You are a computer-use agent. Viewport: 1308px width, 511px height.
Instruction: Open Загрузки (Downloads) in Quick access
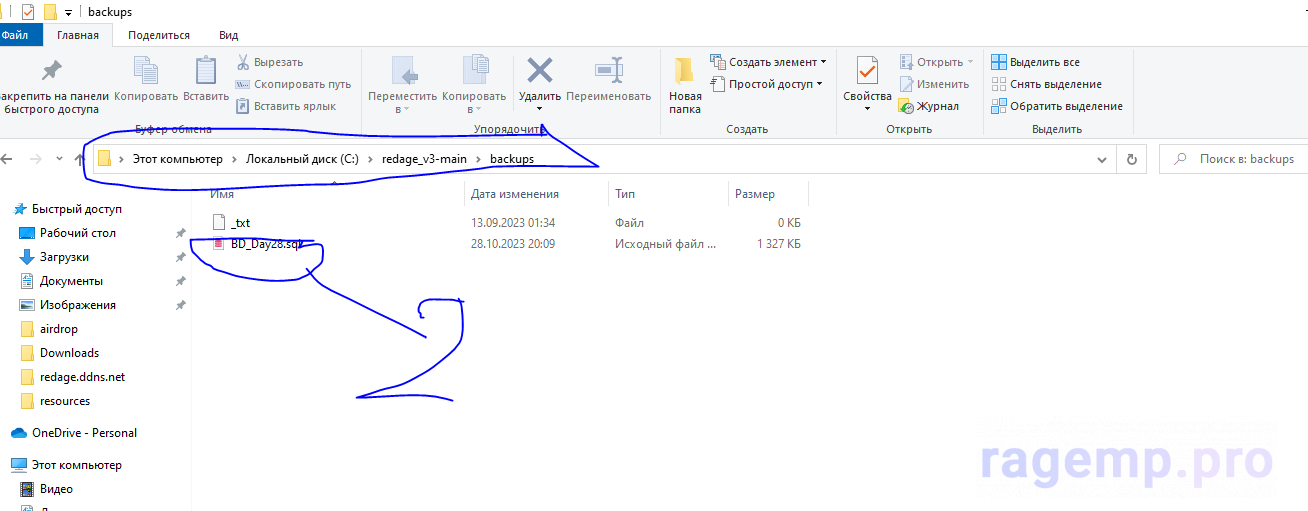click(64, 257)
